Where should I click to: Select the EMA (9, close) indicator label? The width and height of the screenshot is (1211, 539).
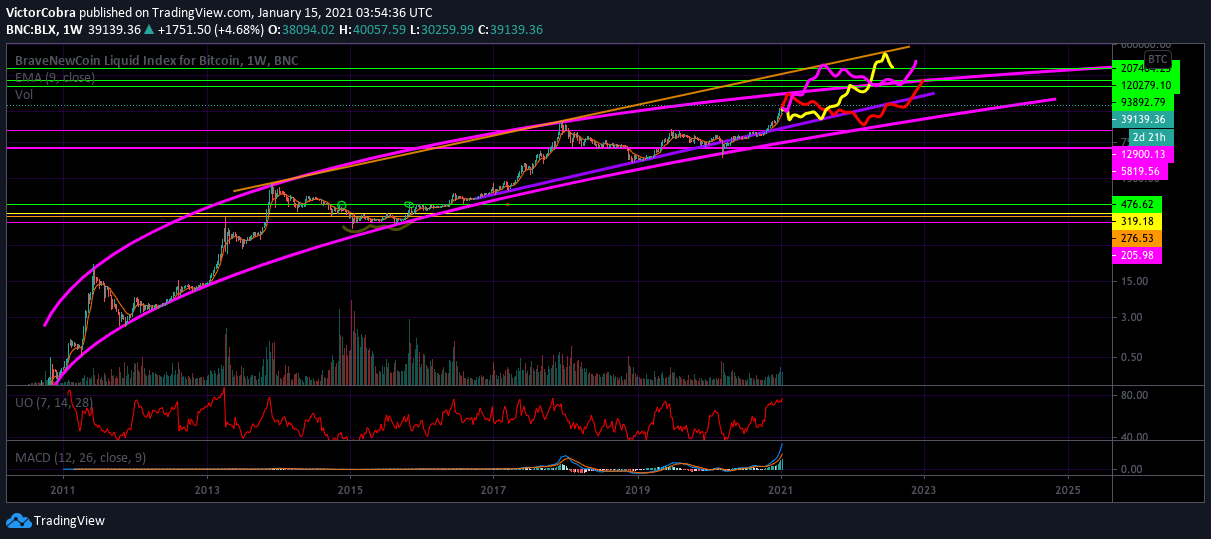click(x=55, y=77)
